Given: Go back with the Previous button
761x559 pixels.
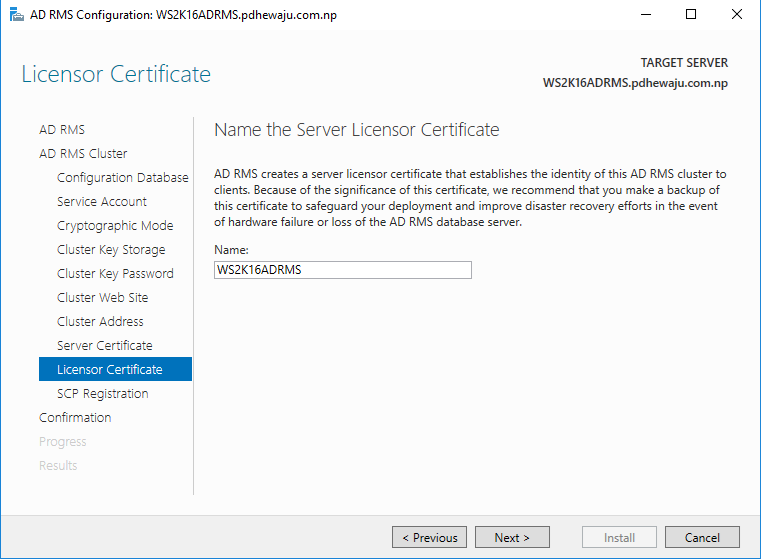Looking at the screenshot, I should click(430, 537).
